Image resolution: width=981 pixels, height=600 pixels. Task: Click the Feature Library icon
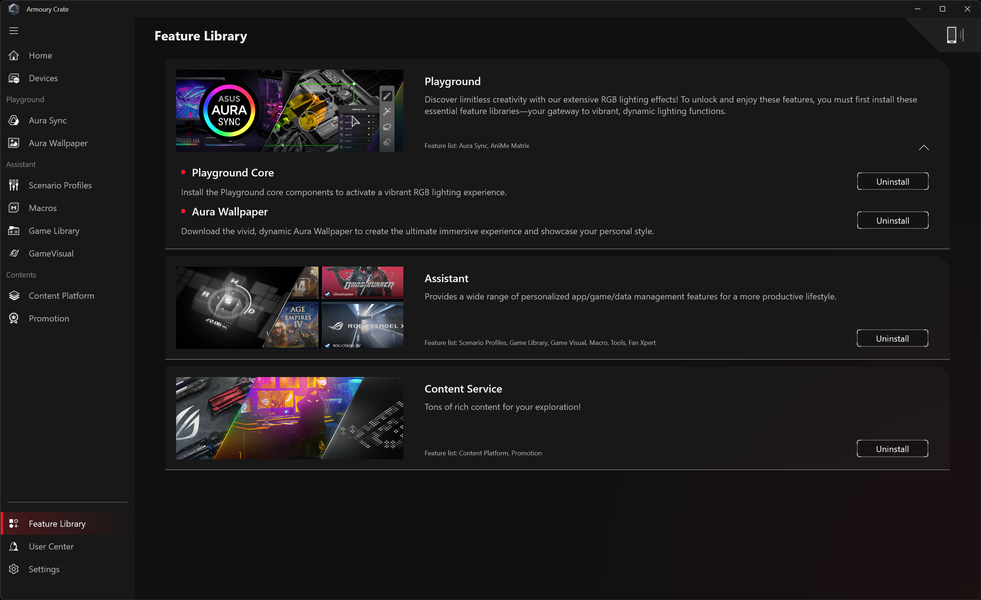pyautogui.click(x=14, y=524)
